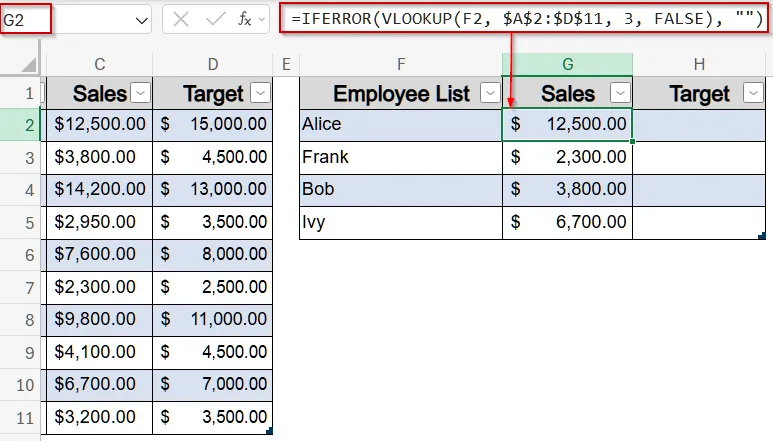The image size is (773, 441).
Task: Select column E header
Action: [286, 65]
